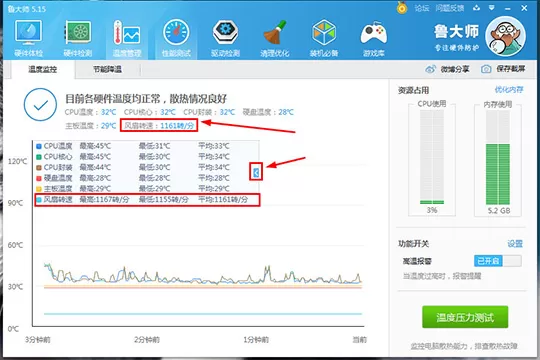Image resolution: width=540 pixels, height=360 pixels.
Task: Click 平均:1161转/分 in the fan legend row
Action: [x=223, y=199]
